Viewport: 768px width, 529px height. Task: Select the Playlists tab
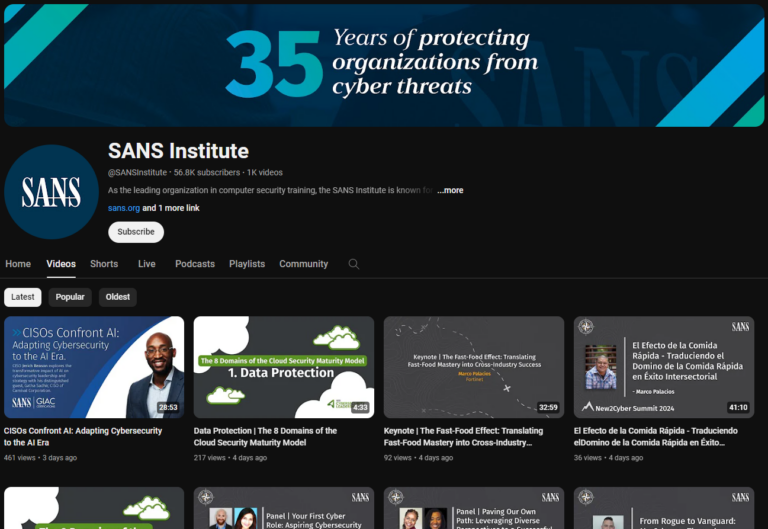tap(247, 264)
